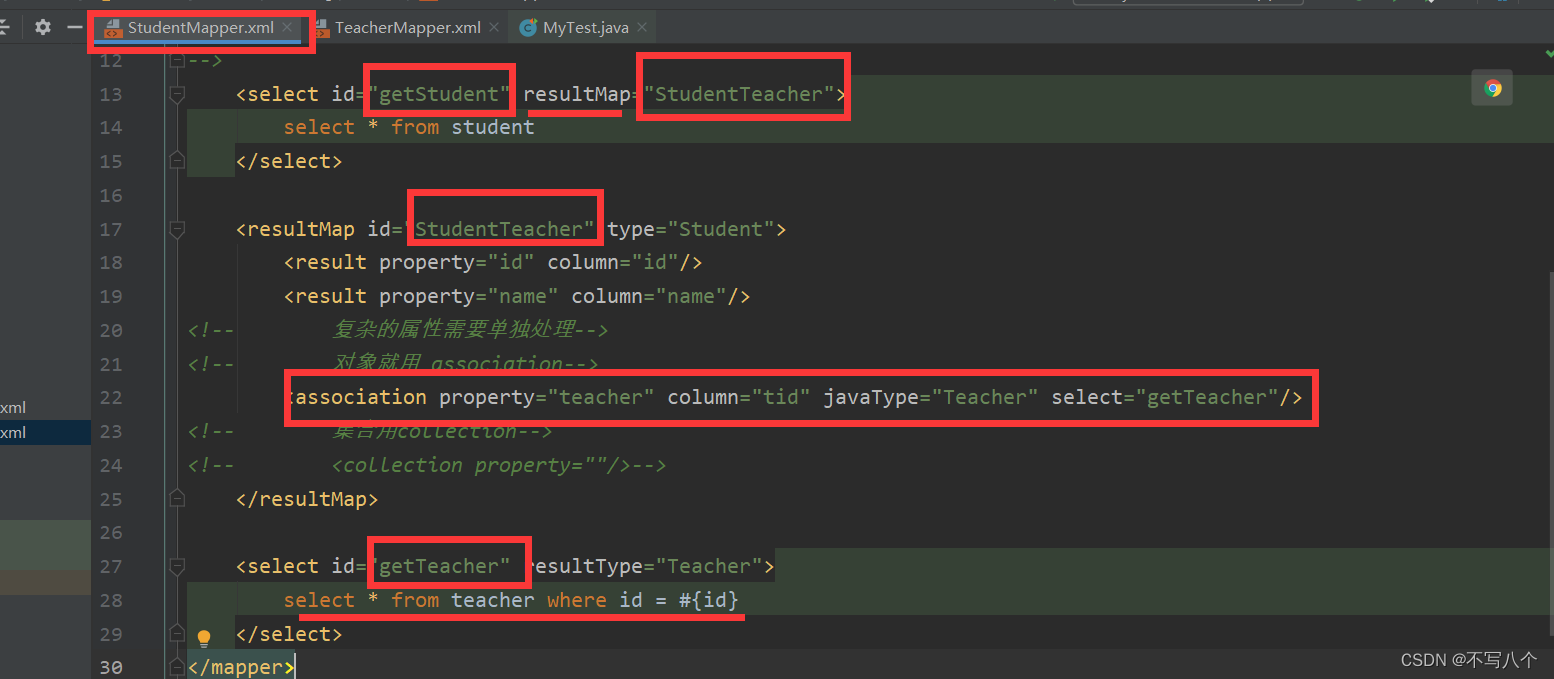
Task: Click the closing </resultMap> tag
Action: [x=307, y=498]
